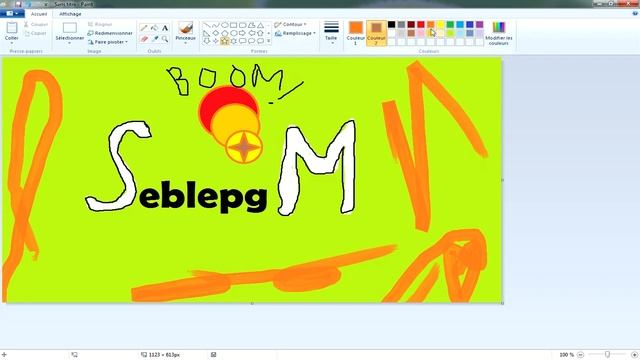The width and height of the screenshot is (640, 360).
Task: Choose the six-point star shape
Action: 233,41
